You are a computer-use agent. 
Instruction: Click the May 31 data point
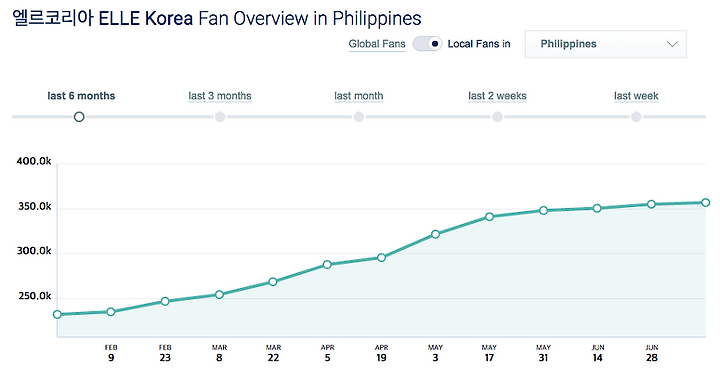click(x=543, y=210)
